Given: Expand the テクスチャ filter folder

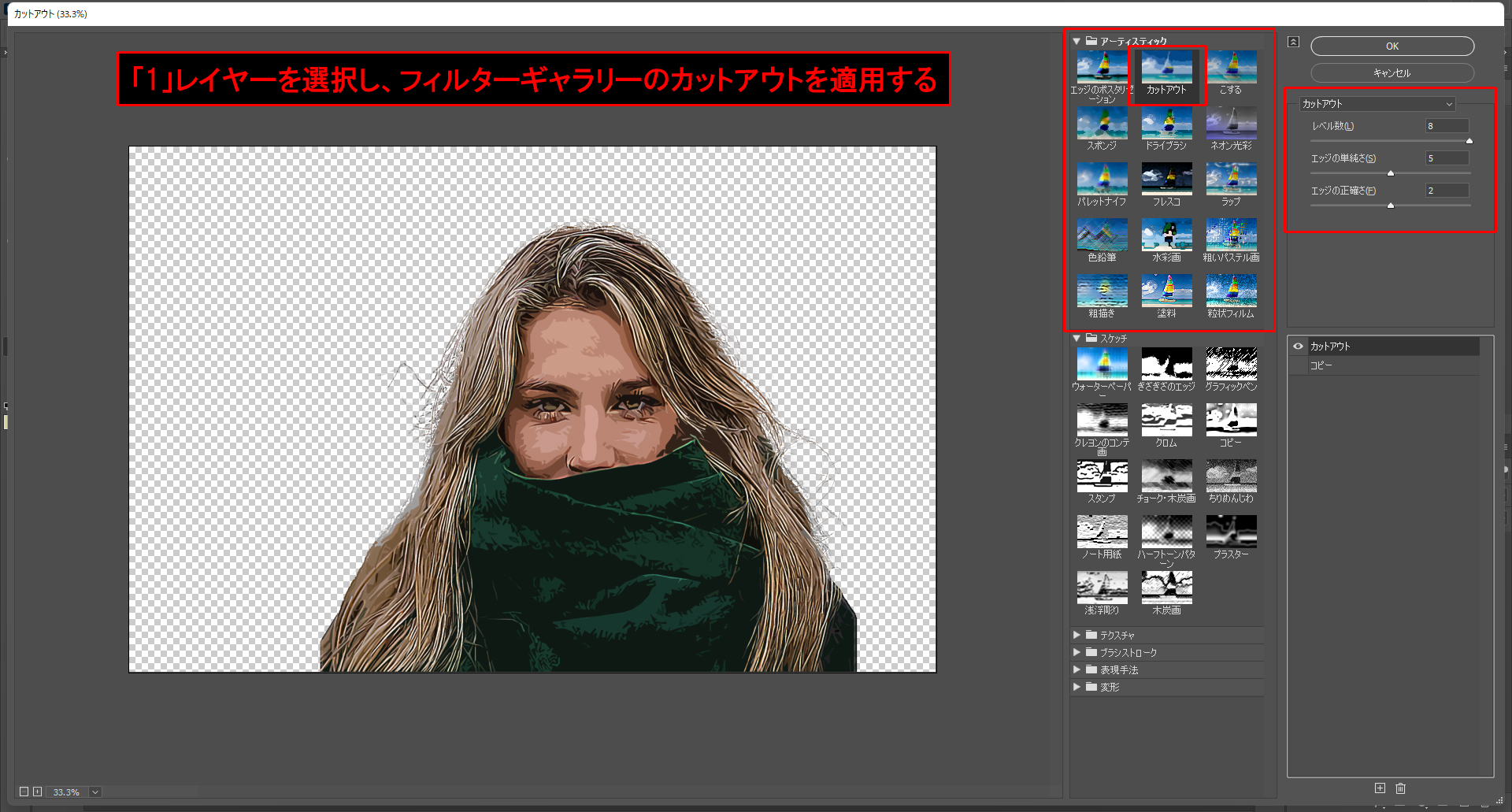Looking at the screenshot, I should pyautogui.click(x=1077, y=635).
